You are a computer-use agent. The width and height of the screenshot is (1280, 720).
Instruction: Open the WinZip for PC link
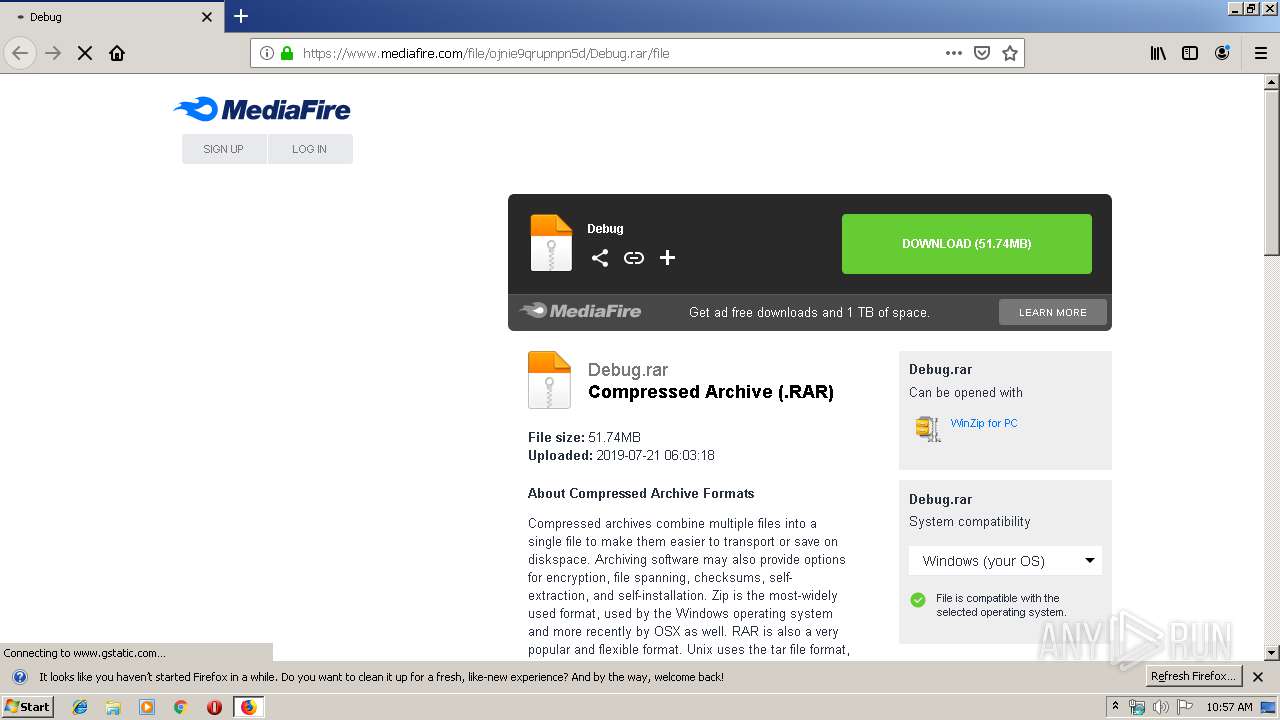coord(984,423)
